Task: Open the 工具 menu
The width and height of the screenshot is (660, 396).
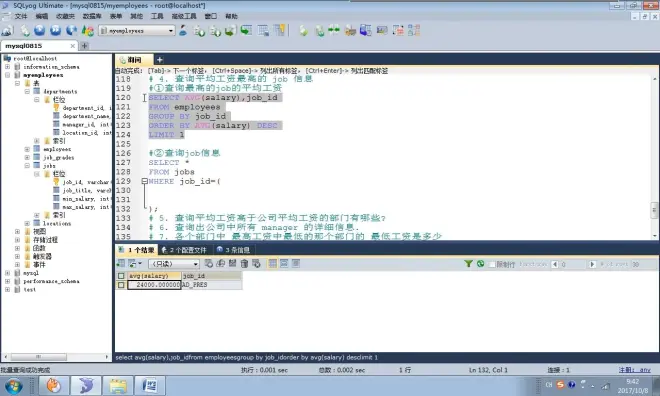Action: [x=157, y=16]
